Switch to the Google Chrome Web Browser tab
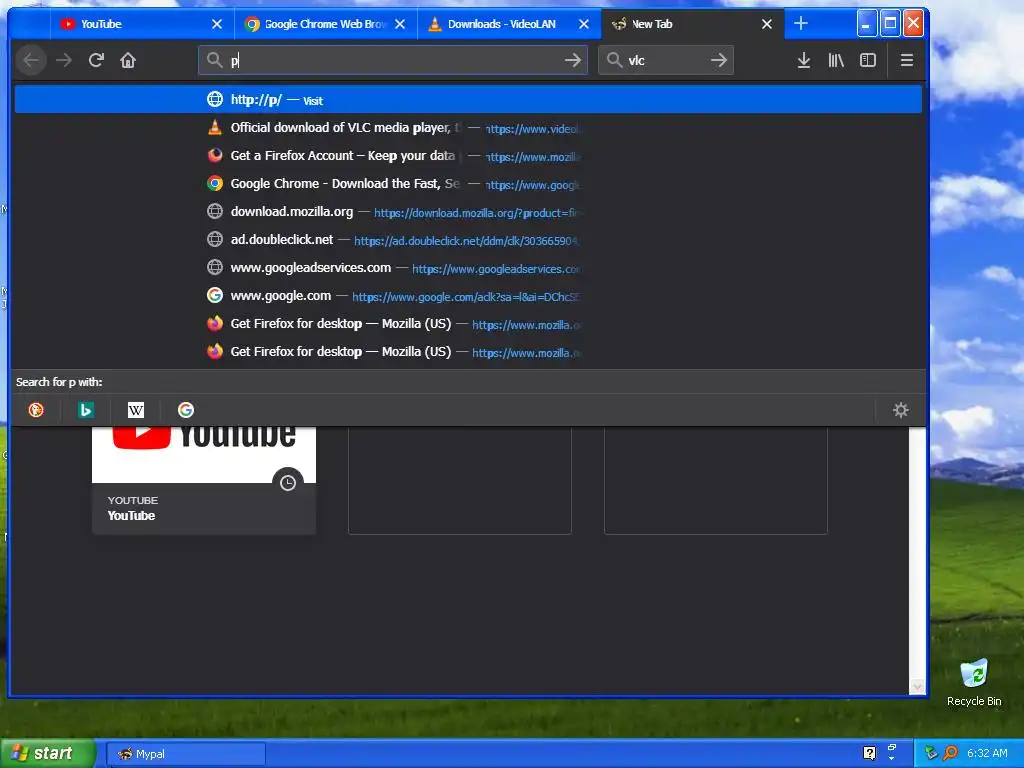The image size is (1024, 768). point(325,24)
